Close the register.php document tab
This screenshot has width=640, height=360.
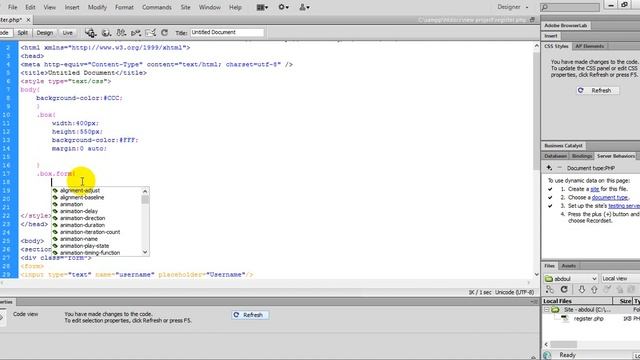pos(28,20)
